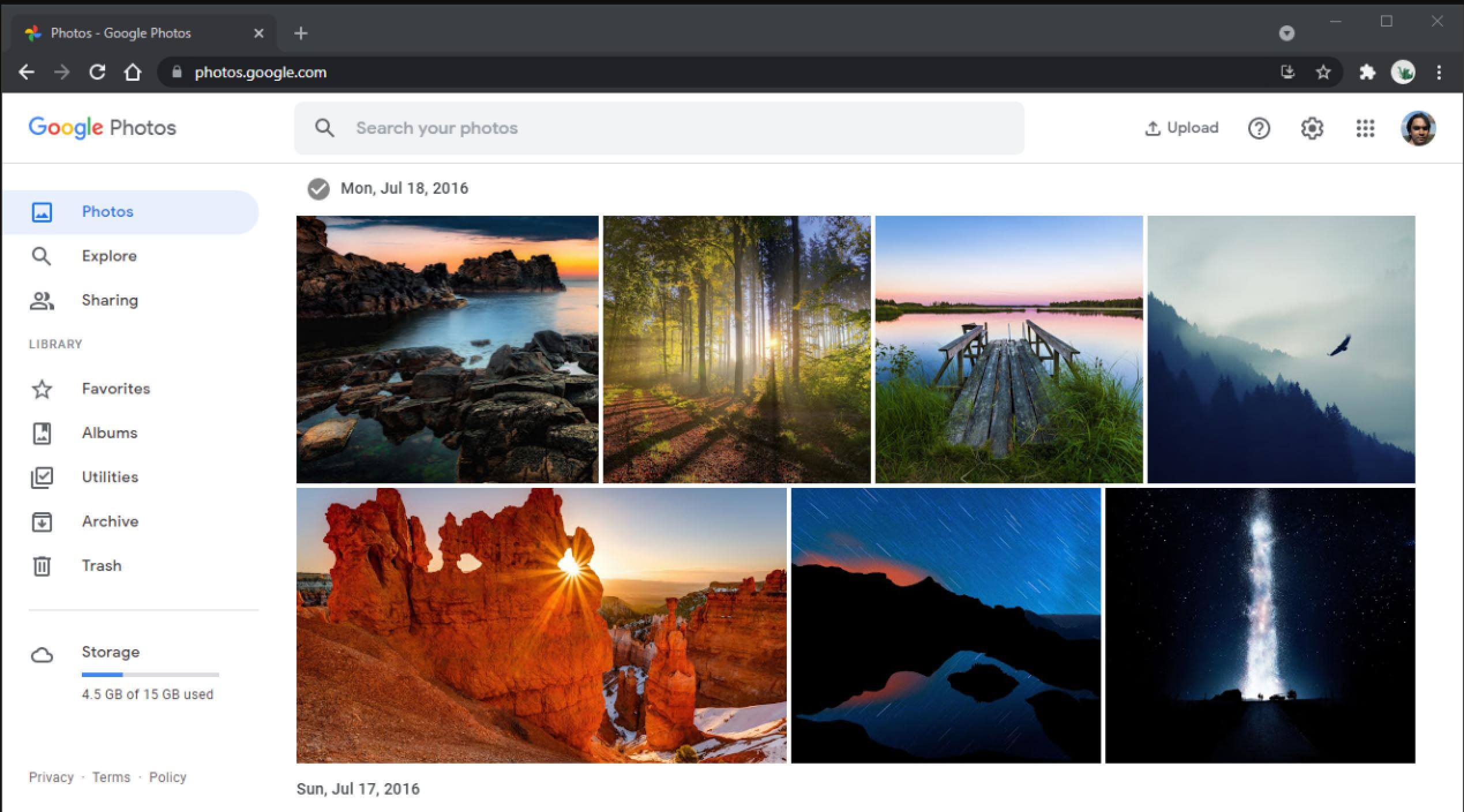The image size is (1464, 812).
Task: Open the Milky Way night sky photo
Action: coord(1260,626)
